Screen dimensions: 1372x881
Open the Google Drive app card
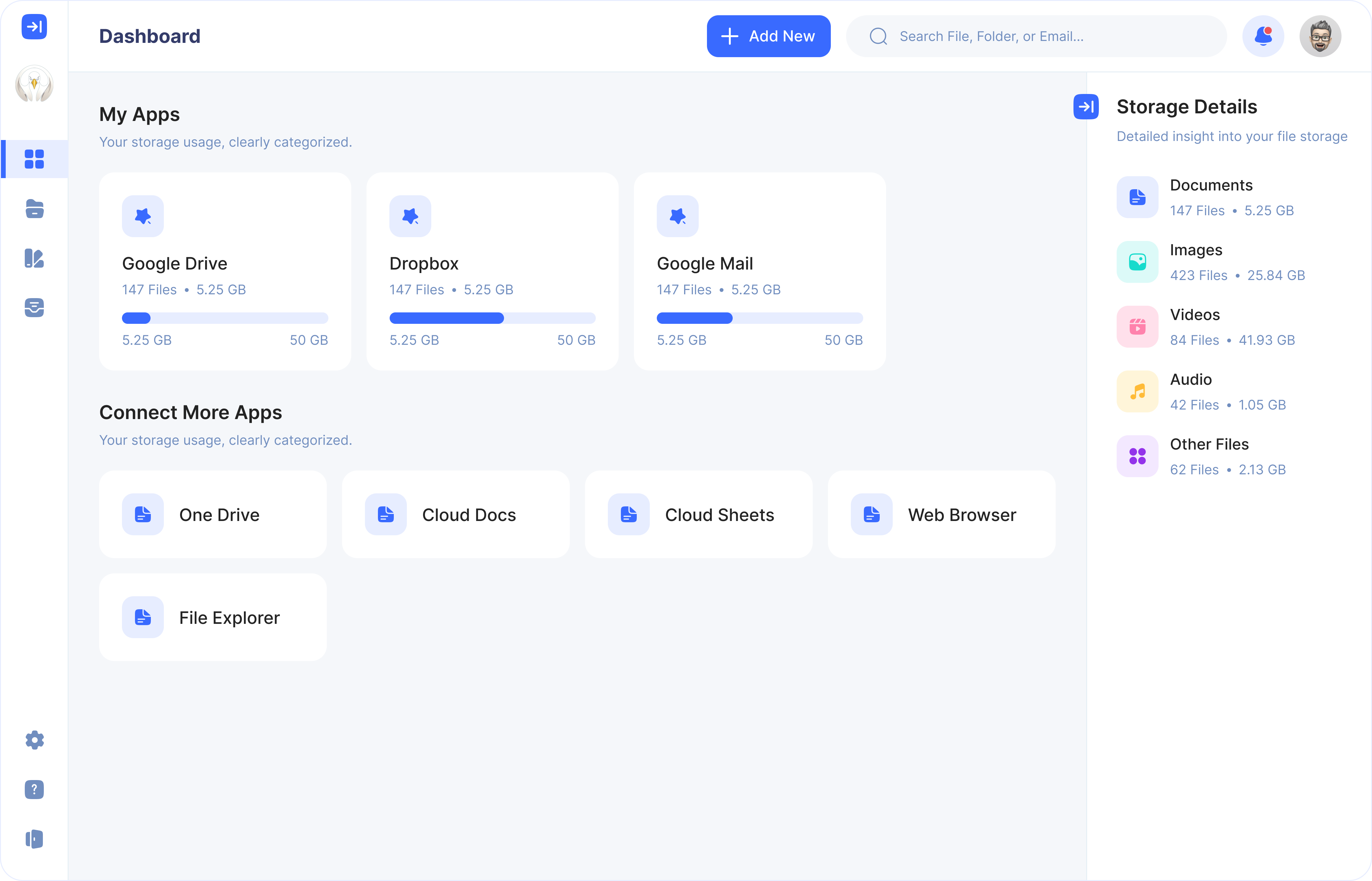(x=225, y=270)
